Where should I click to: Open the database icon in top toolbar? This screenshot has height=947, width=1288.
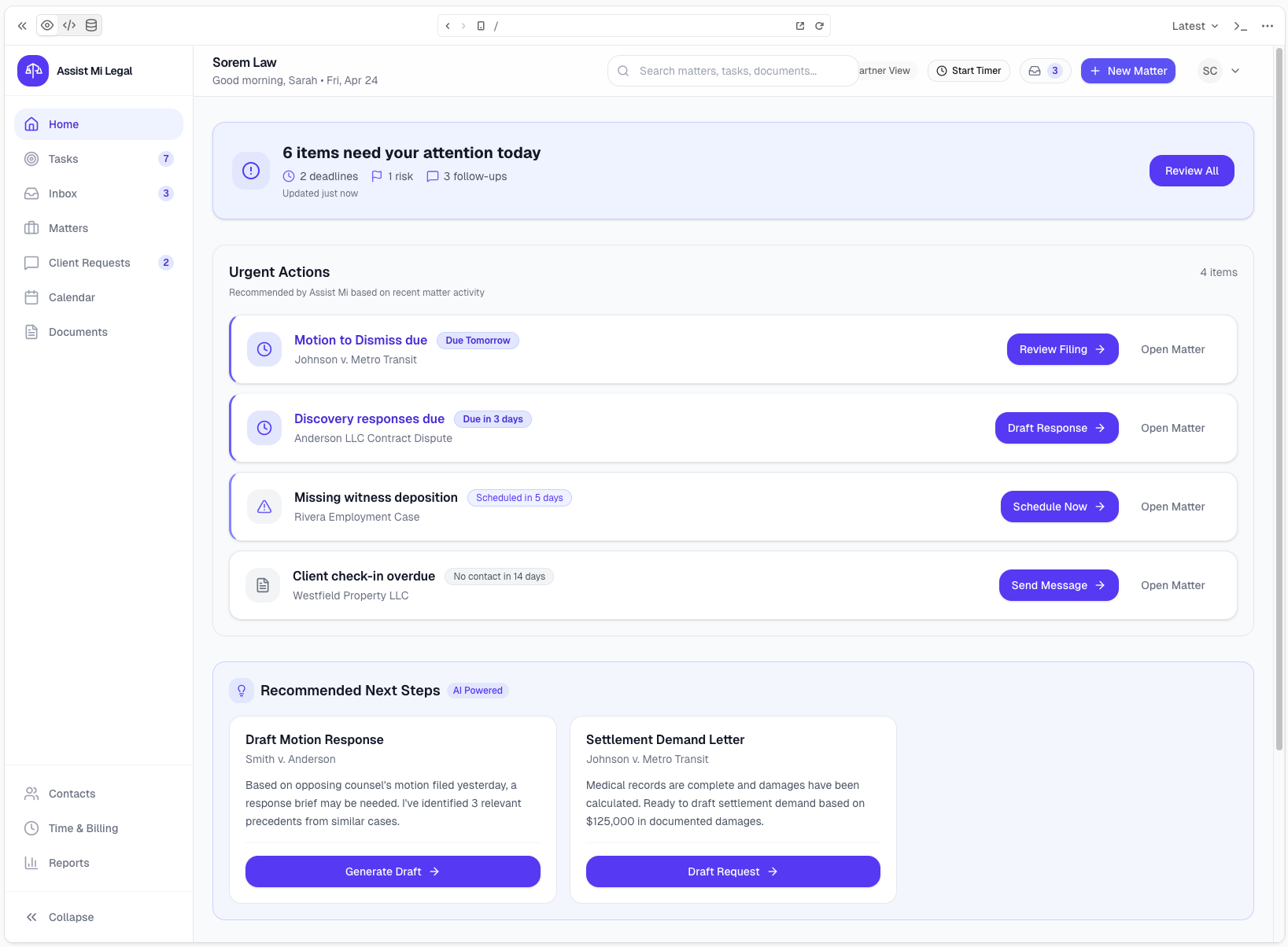[91, 25]
